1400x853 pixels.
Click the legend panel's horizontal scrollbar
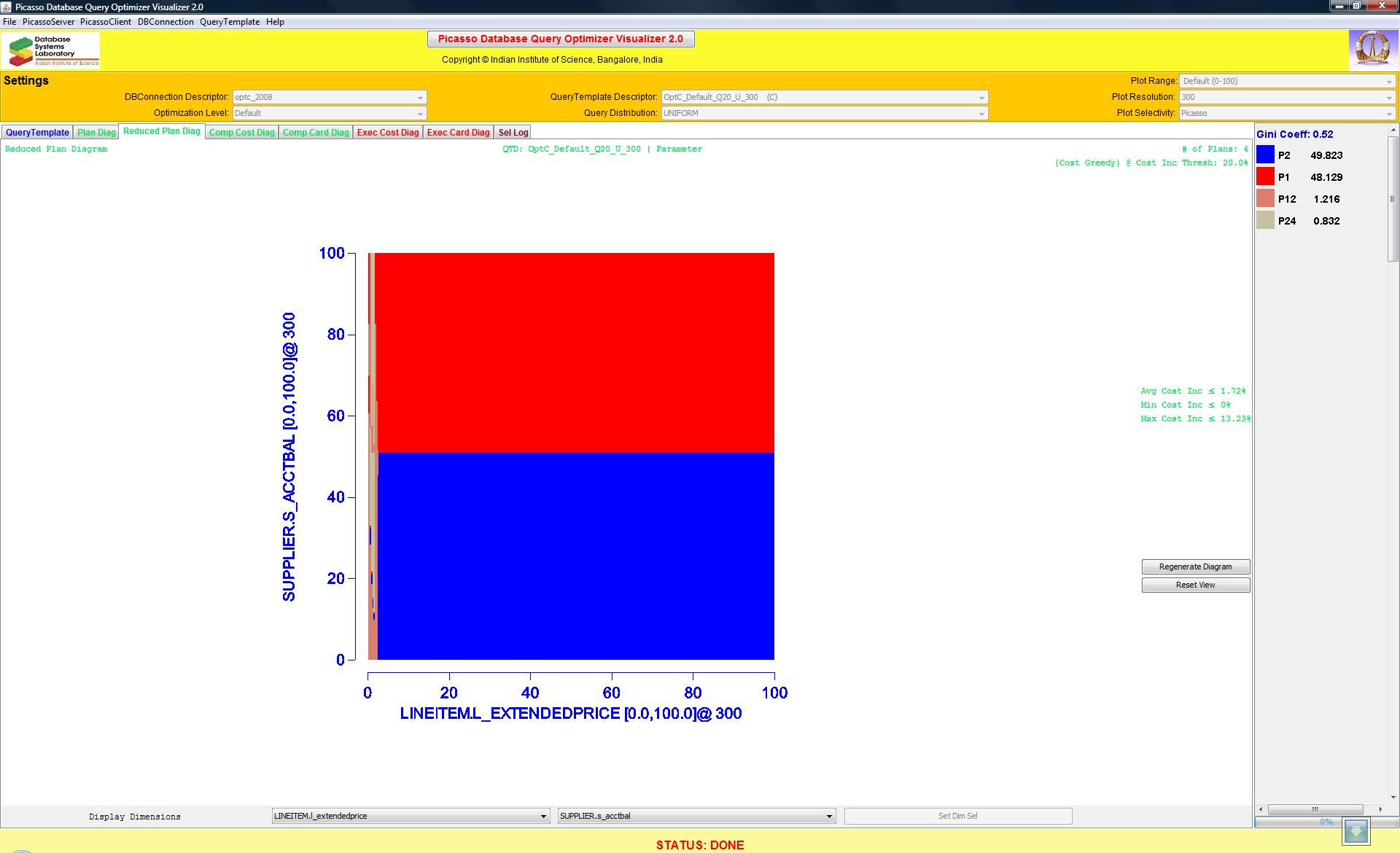[1315, 809]
